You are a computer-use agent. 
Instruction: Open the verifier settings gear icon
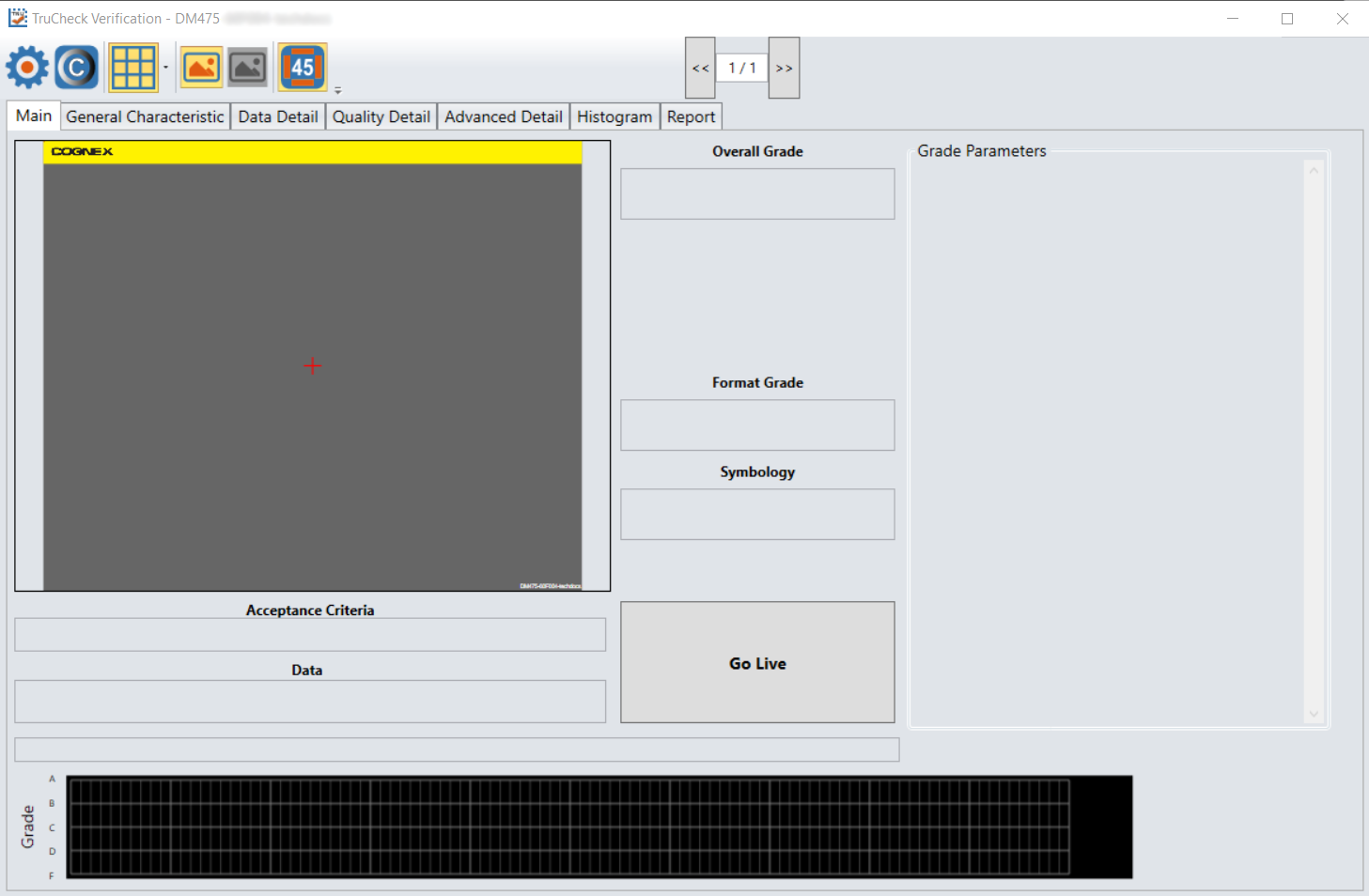tap(26, 67)
